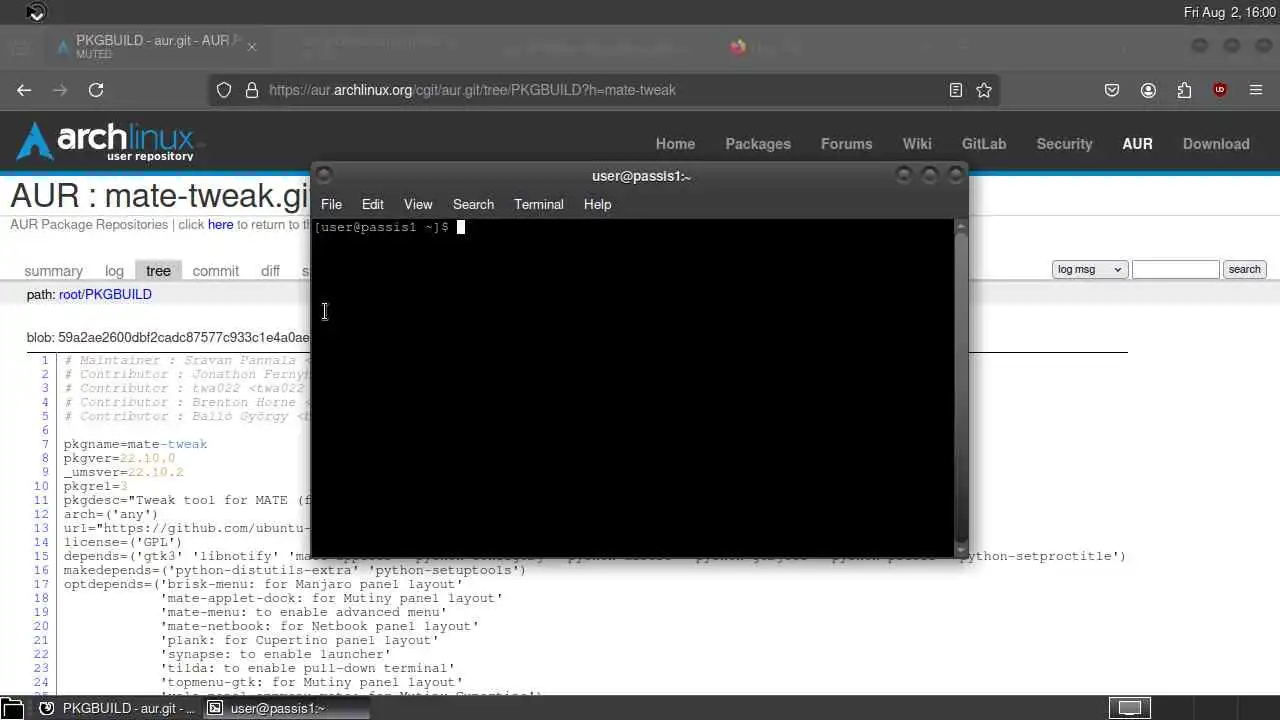Open the terminal Edit menu
The height and width of the screenshot is (720, 1280).
click(373, 204)
